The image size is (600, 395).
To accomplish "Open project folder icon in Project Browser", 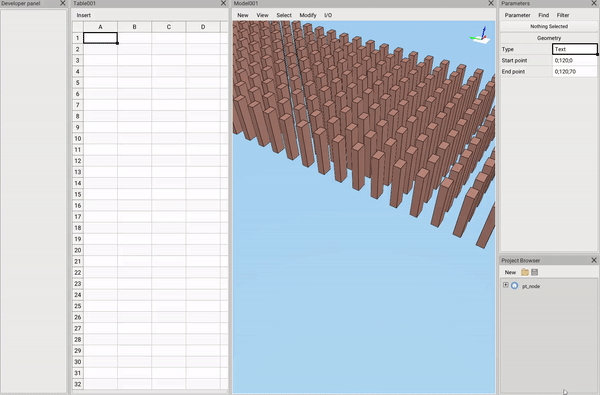I will (x=525, y=272).
